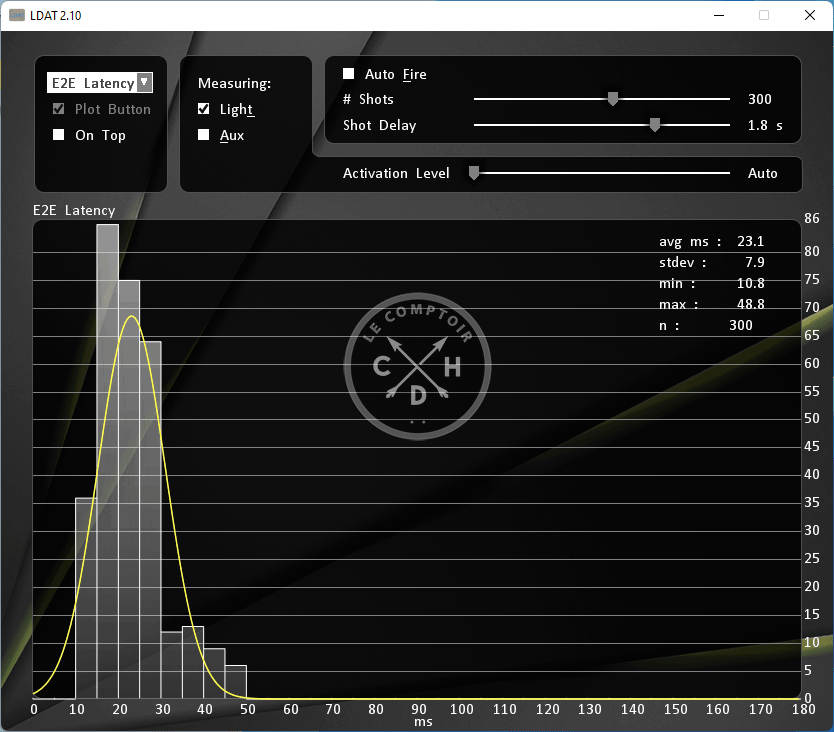The image size is (834, 732).
Task: Click the Activation Level slider handle
Action: [475, 173]
